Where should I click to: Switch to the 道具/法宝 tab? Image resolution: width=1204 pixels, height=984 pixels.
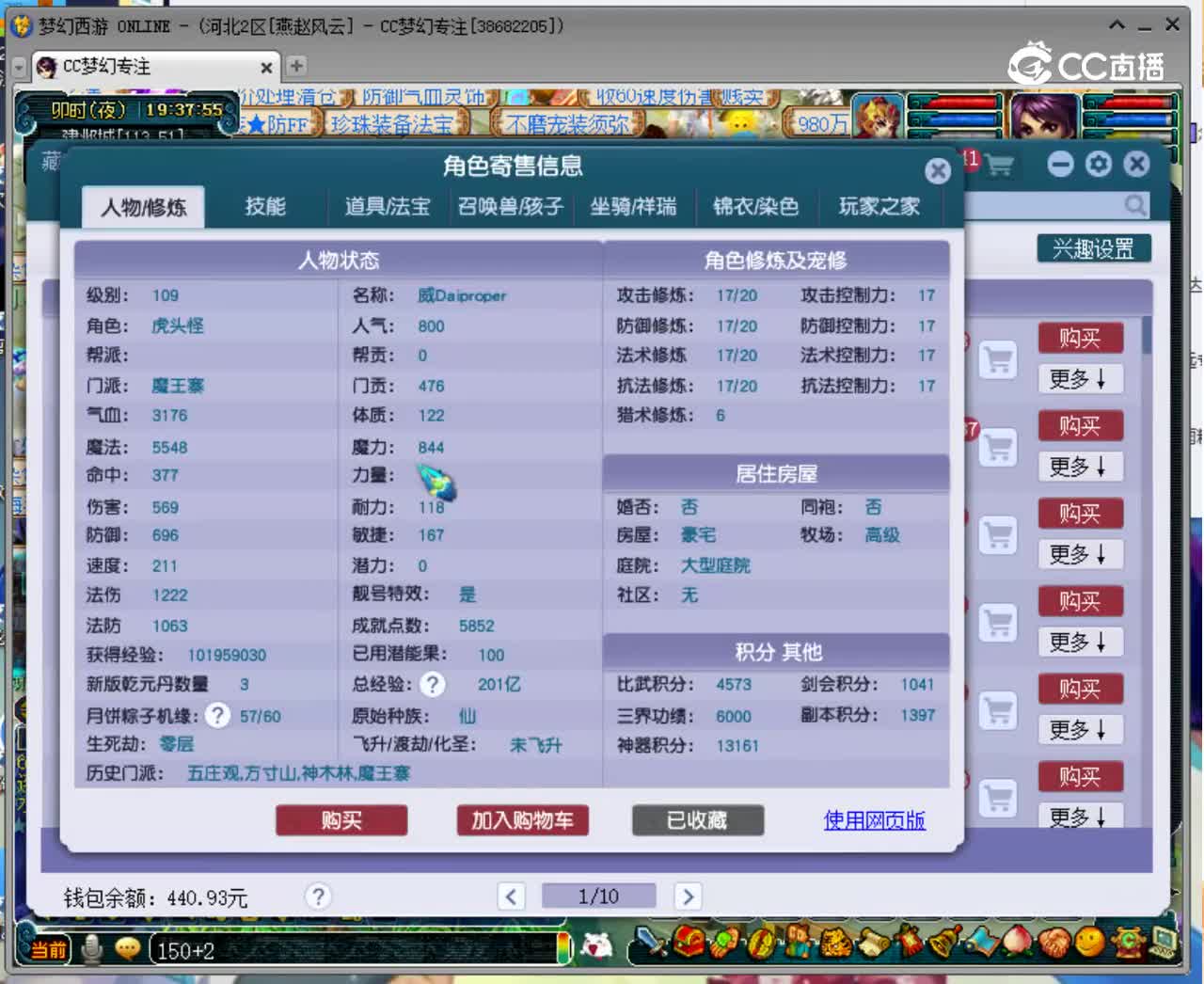click(x=387, y=206)
